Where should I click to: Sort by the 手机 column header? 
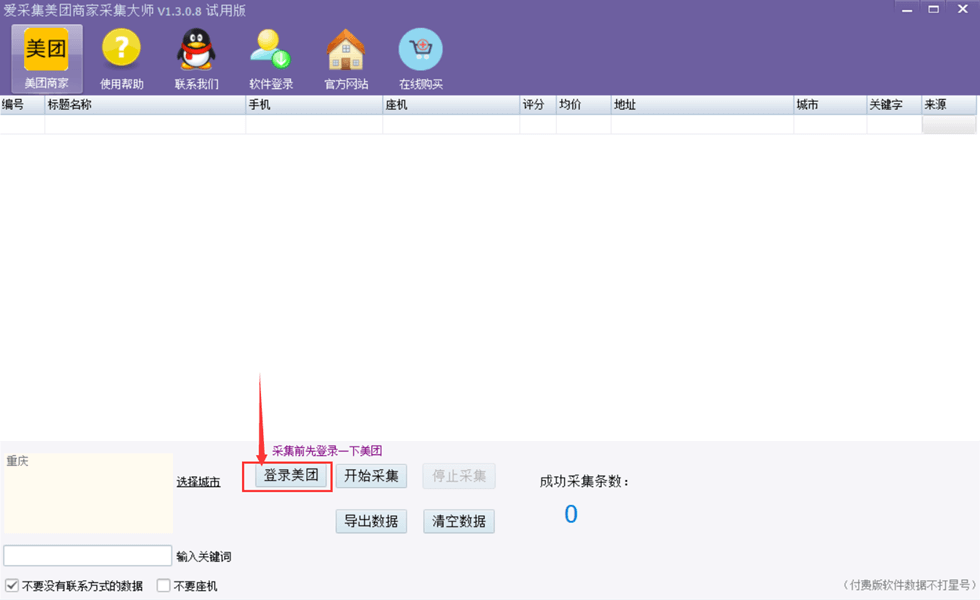[314, 105]
